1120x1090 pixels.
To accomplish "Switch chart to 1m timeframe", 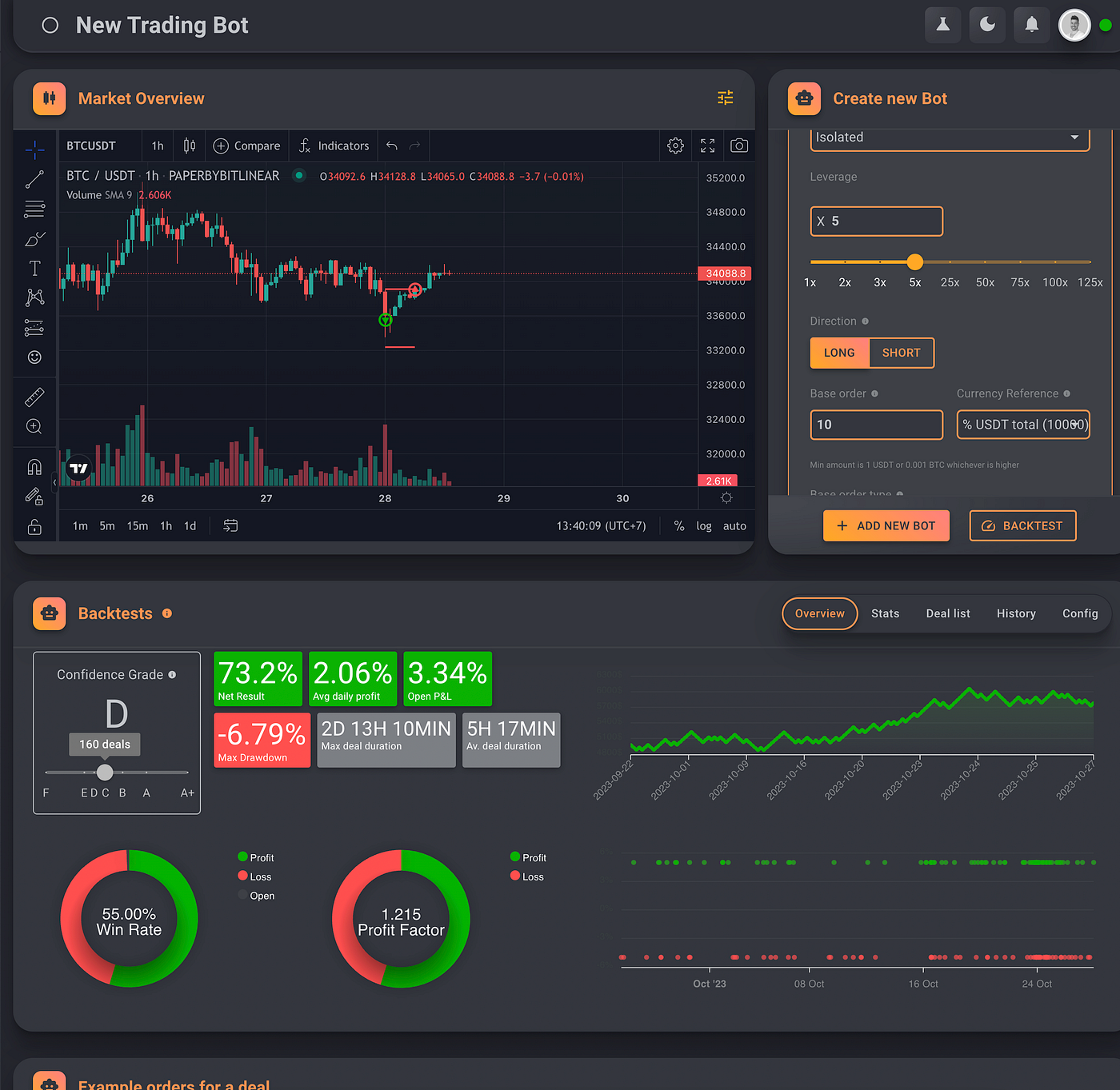I will coord(80,525).
